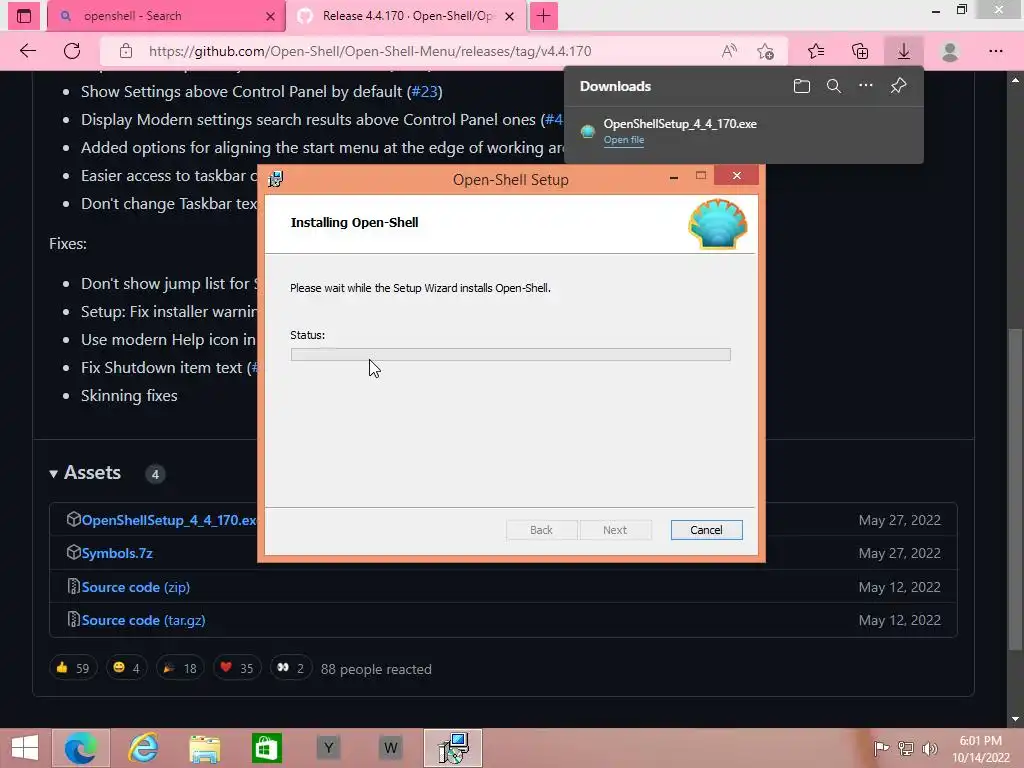1024x768 pixels.
Task: Click the May 27, 2022 date beside Symbols.7z
Action: point(899,553)
